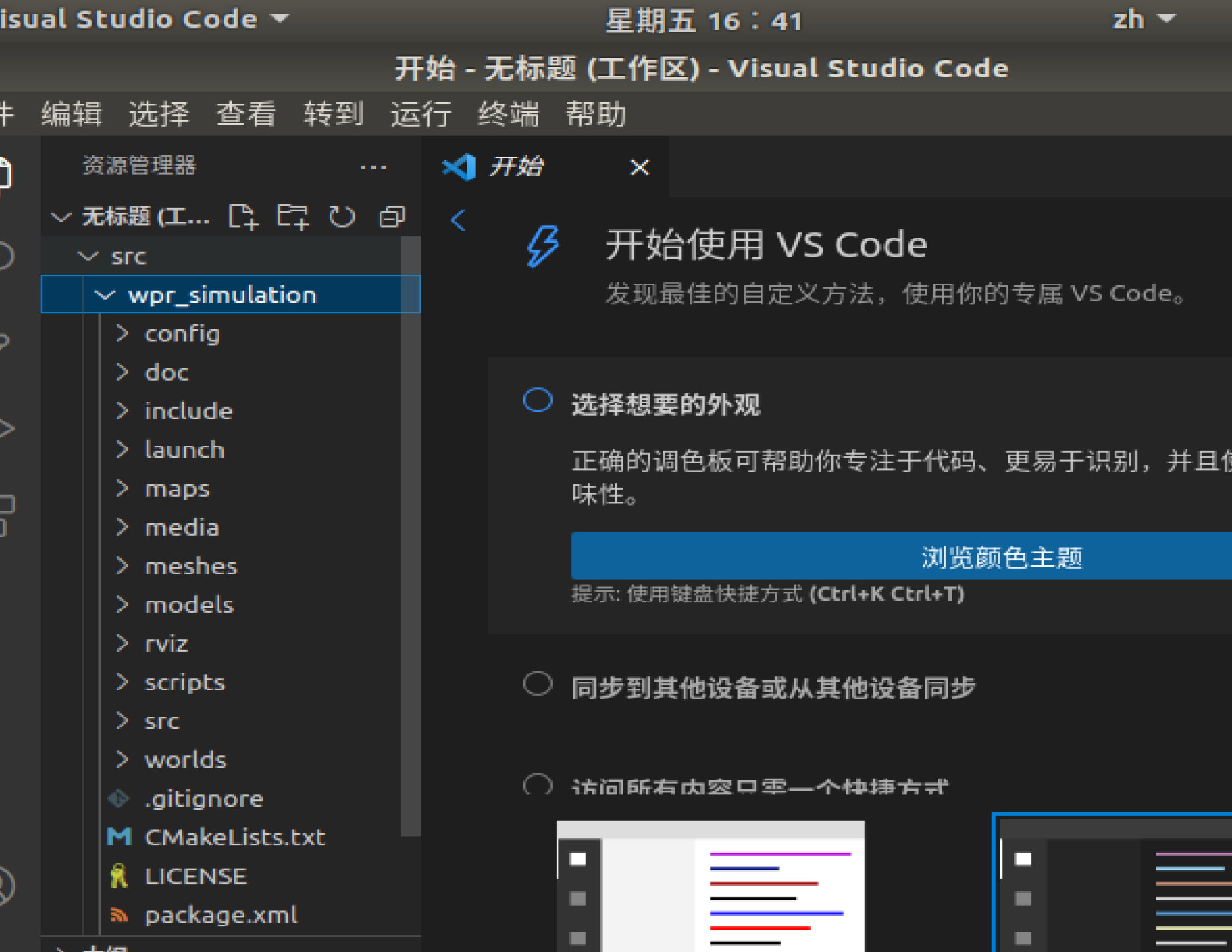Expand the doc folder
Screen dimensions: 1232x952
click(x=122, y=372)
